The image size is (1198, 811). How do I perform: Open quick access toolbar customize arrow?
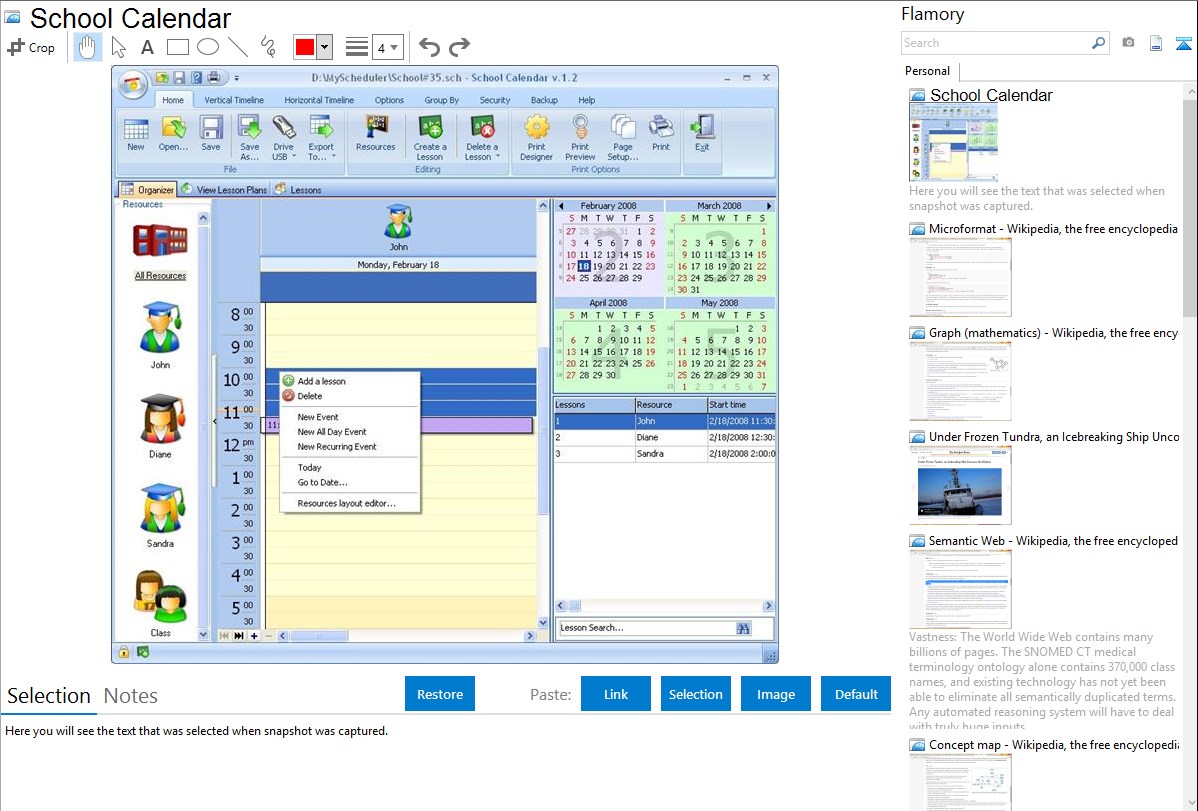click(237, 78)
